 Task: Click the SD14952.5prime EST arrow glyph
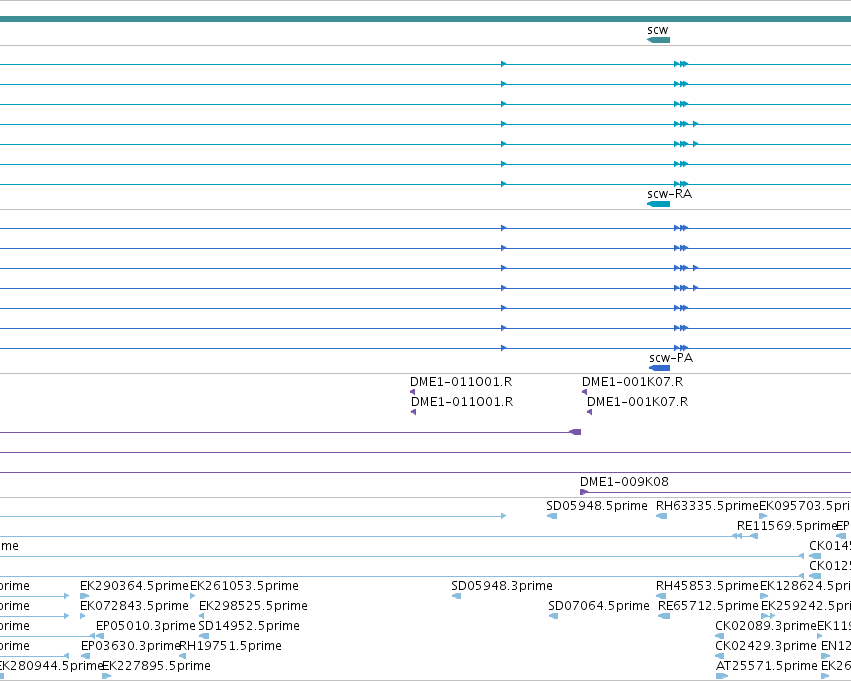[x=204, y=636]
